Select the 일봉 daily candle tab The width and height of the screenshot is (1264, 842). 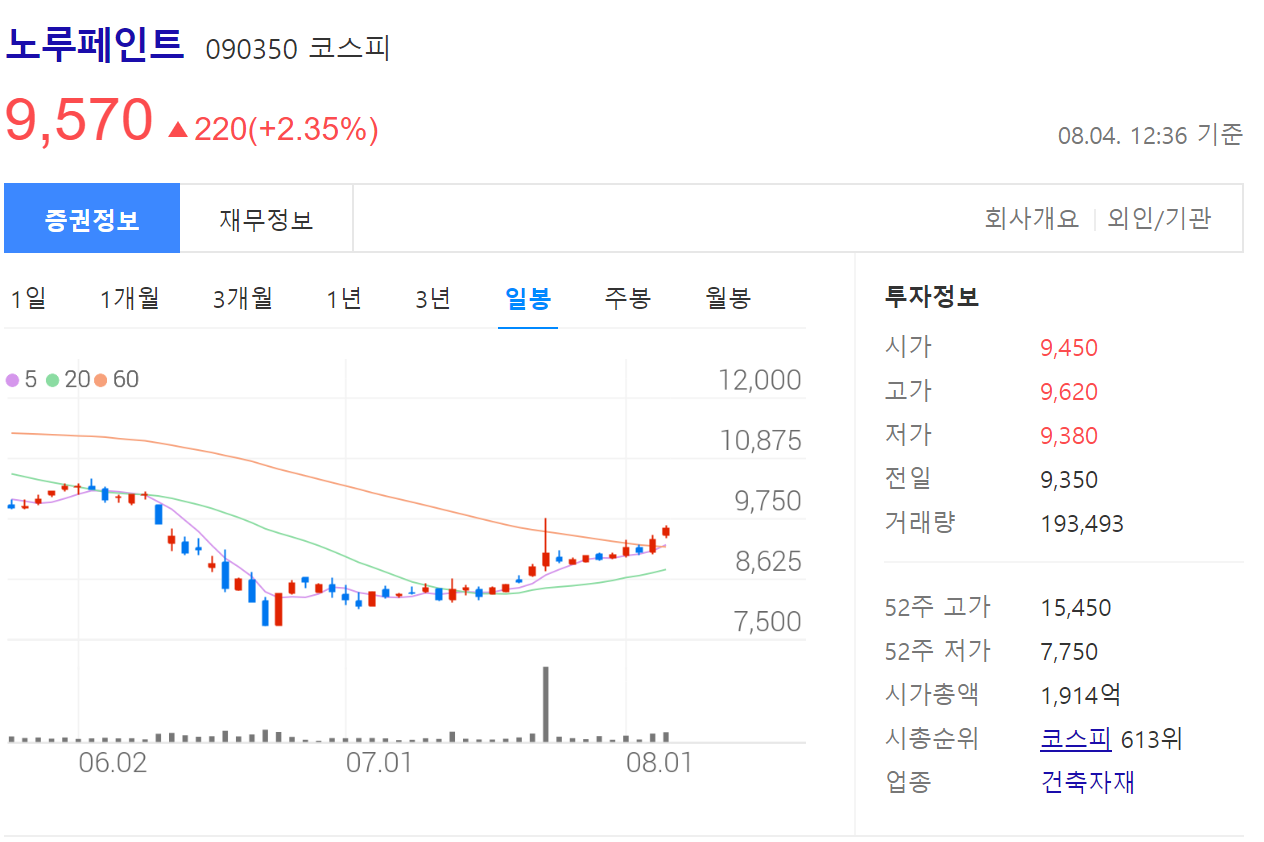click(x=528, y=298)
